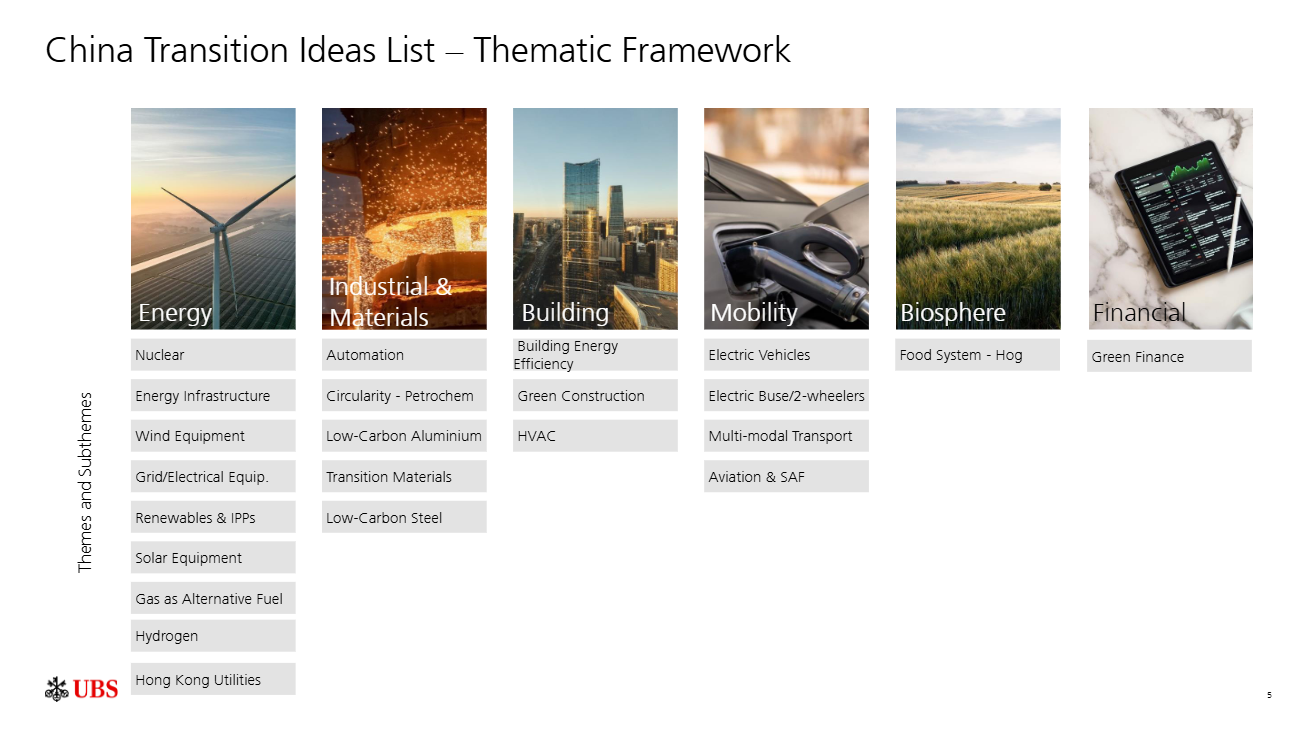Select the Mobility EV charger image
This screenshot has height=746, width=1306.
click(x=786, y=218)
